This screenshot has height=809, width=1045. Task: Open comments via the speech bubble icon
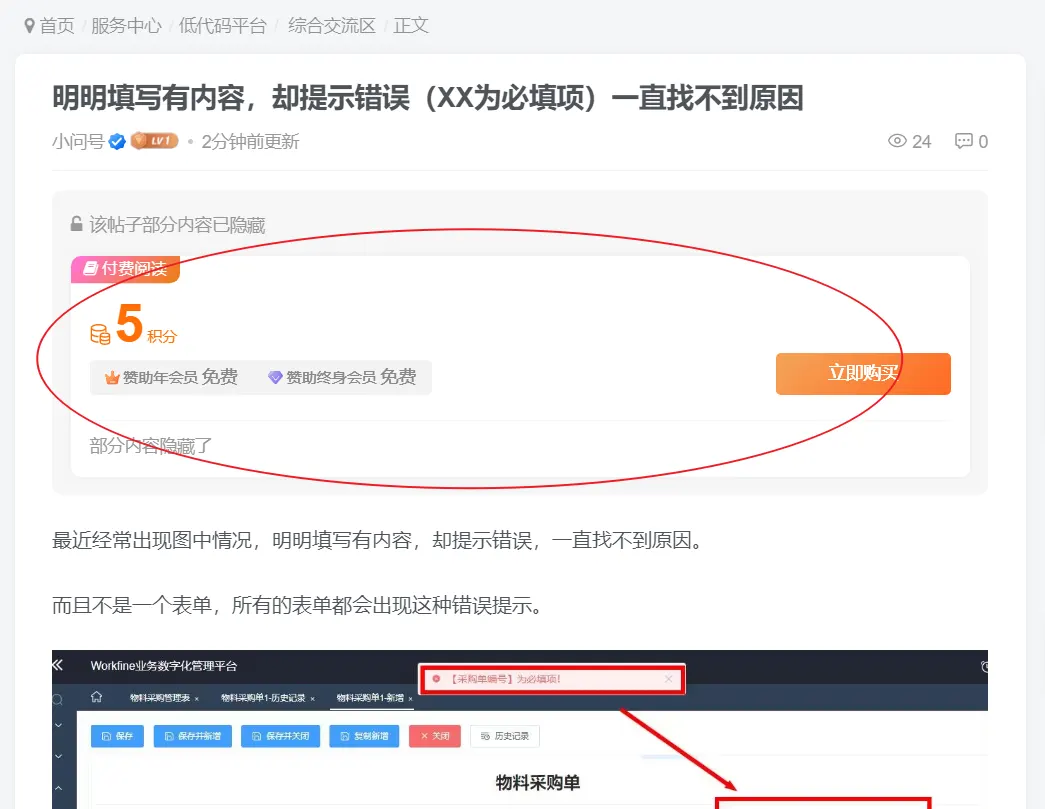pos(964,141)
